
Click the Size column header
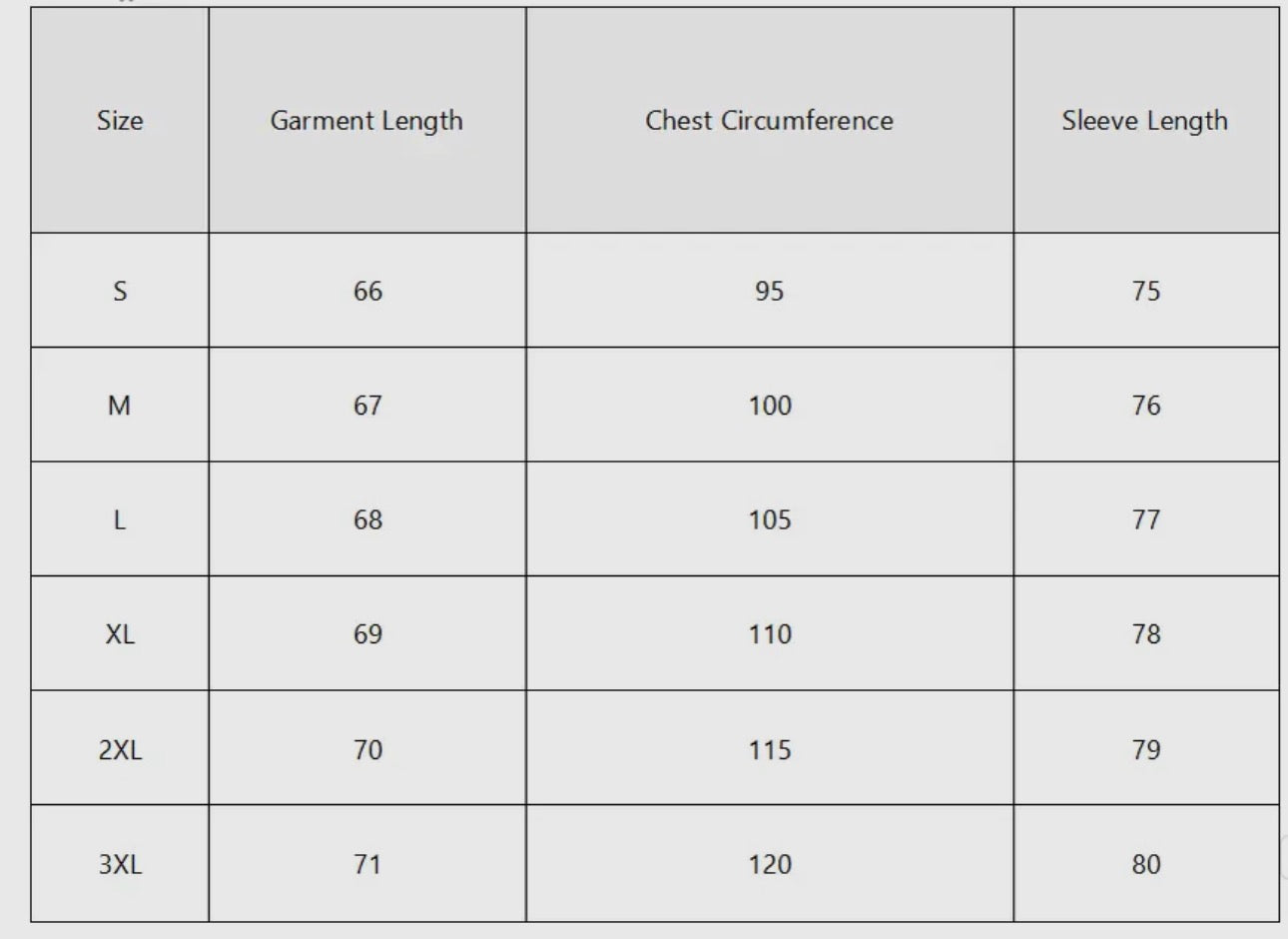120,121
